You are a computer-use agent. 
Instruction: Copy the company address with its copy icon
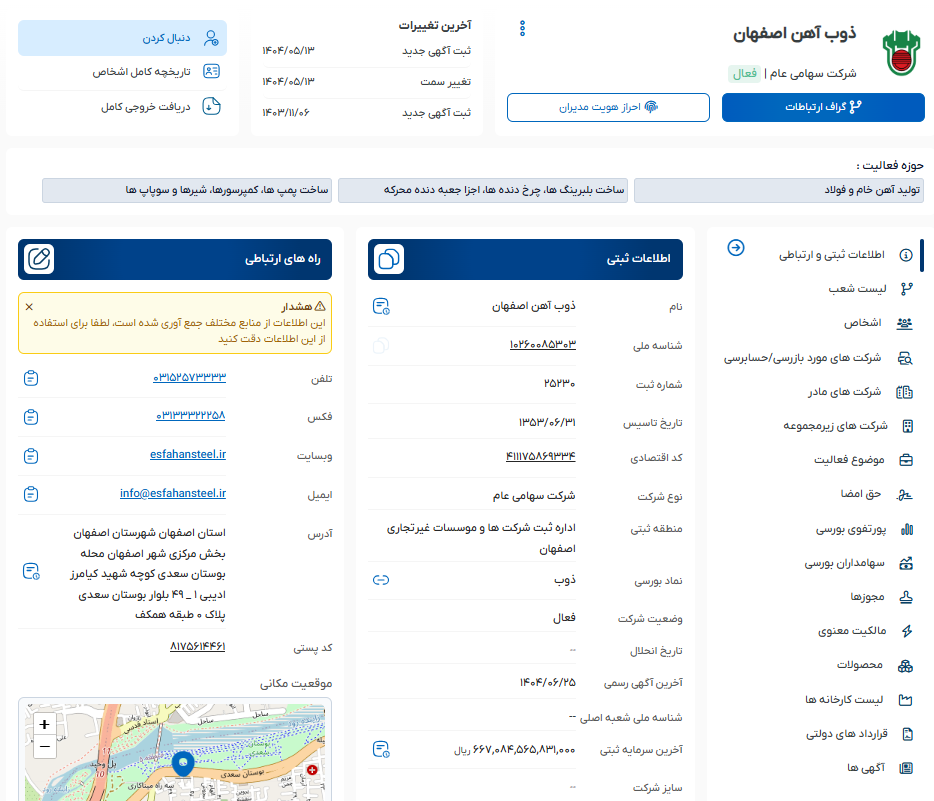point(31,573)
